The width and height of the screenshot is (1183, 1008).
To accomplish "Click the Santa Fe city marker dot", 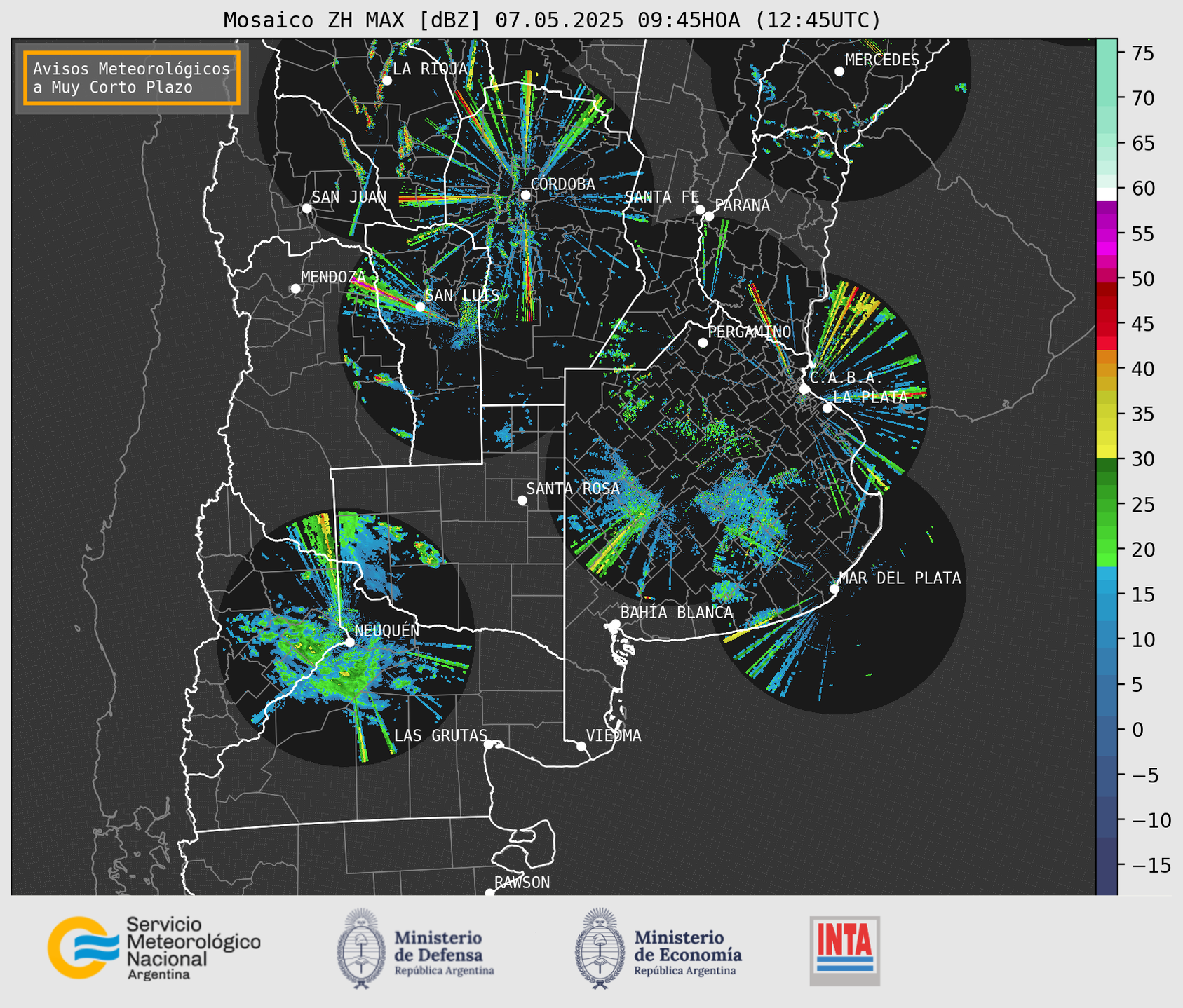I will (x=700, y=210).
